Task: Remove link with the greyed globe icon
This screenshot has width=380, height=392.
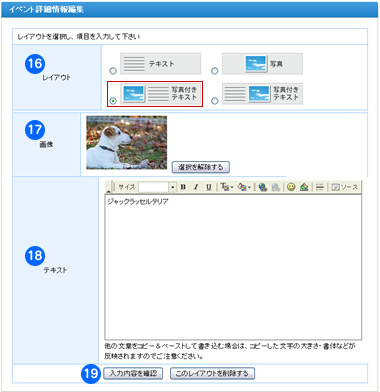Action: 275,187
